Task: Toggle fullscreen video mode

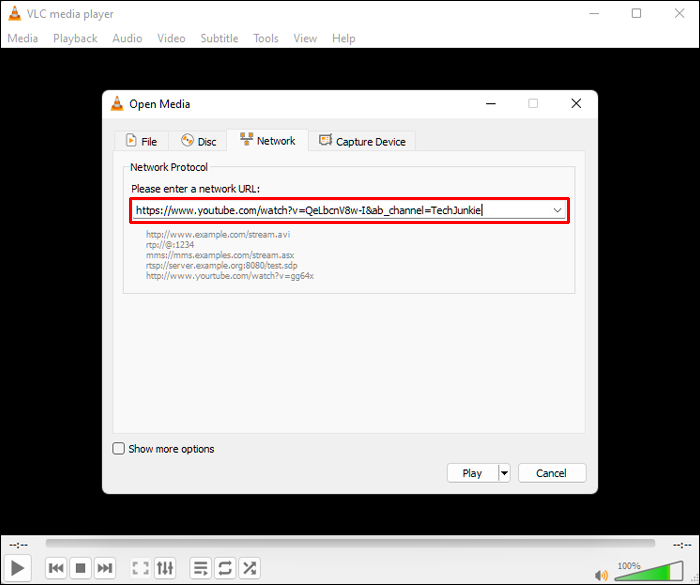Action: [141, 568]
